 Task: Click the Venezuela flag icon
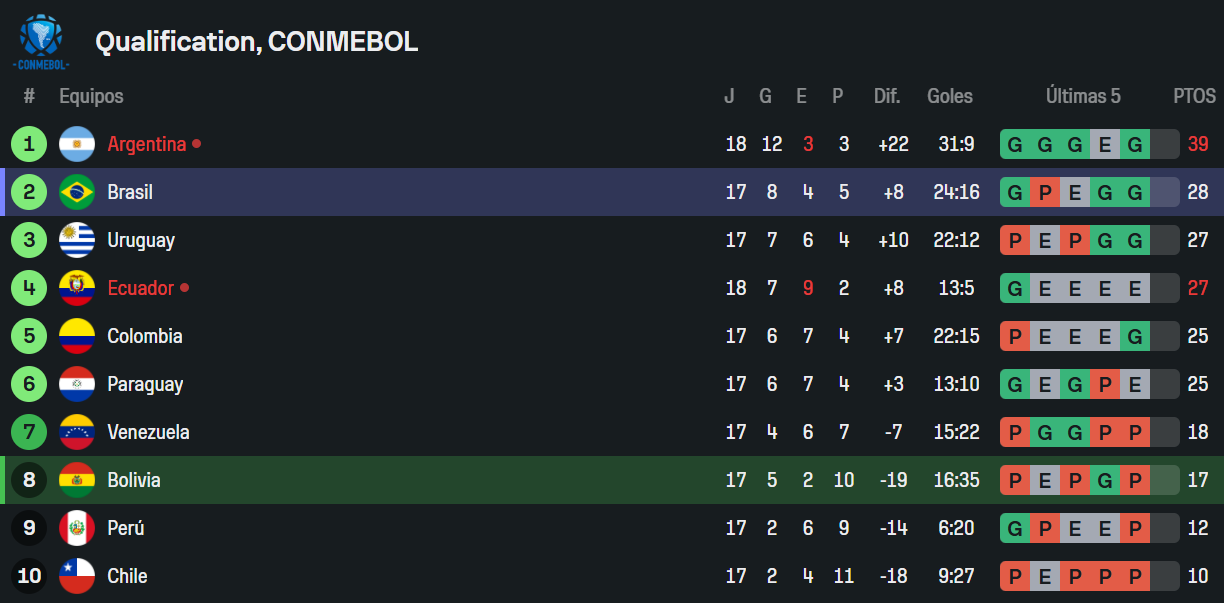tap(77, 432)
